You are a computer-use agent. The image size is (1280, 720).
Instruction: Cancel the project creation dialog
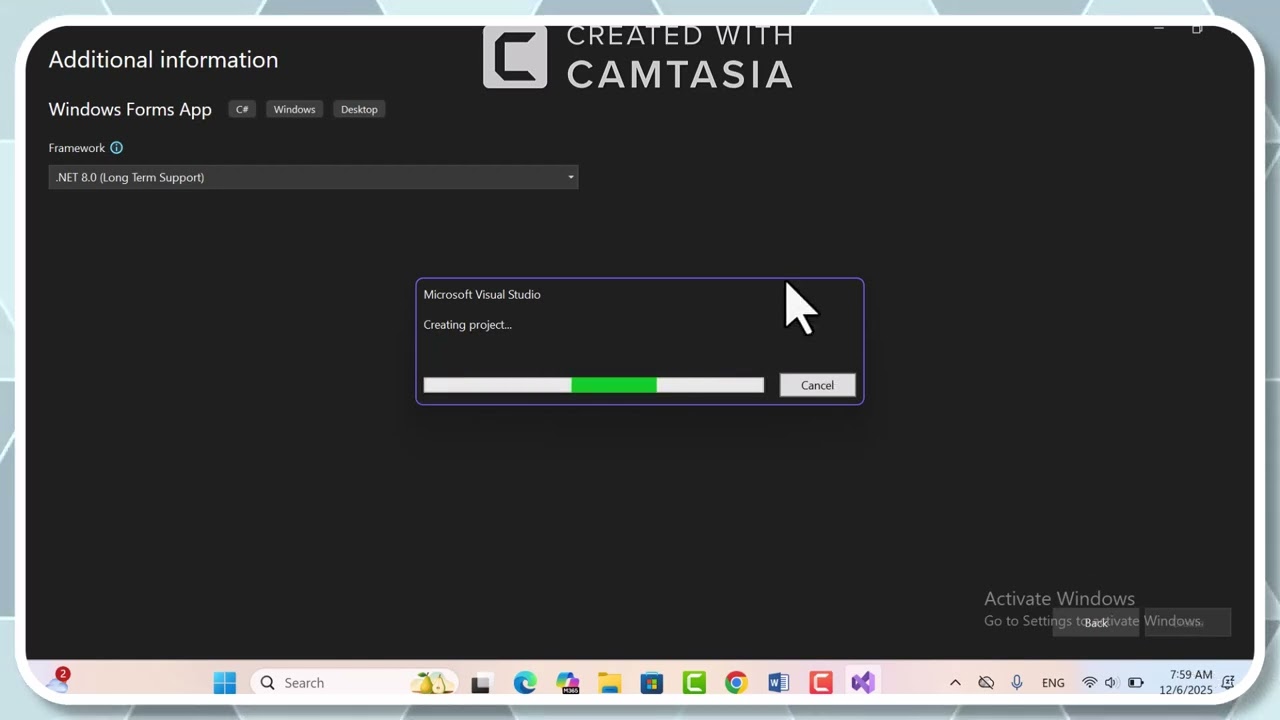point(817,385)
